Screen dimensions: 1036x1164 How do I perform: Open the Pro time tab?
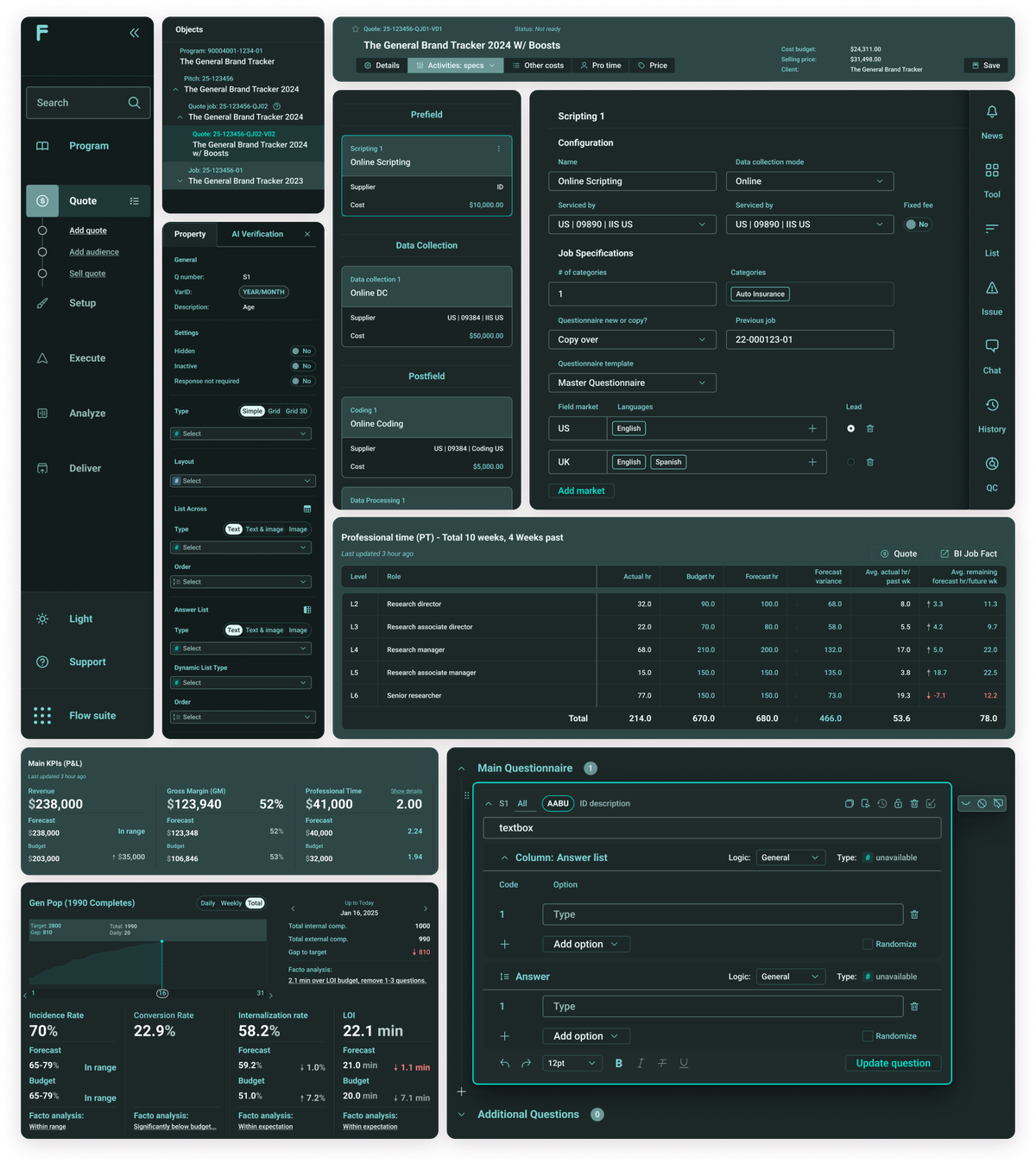[x=601, y=66]
